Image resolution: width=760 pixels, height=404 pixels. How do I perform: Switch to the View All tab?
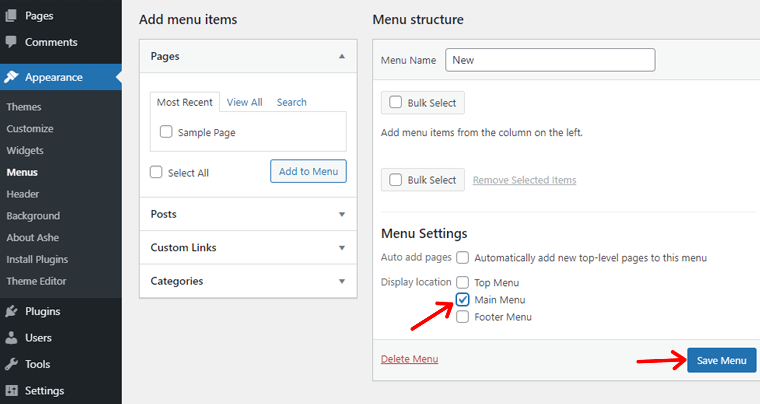coord(244,102)
